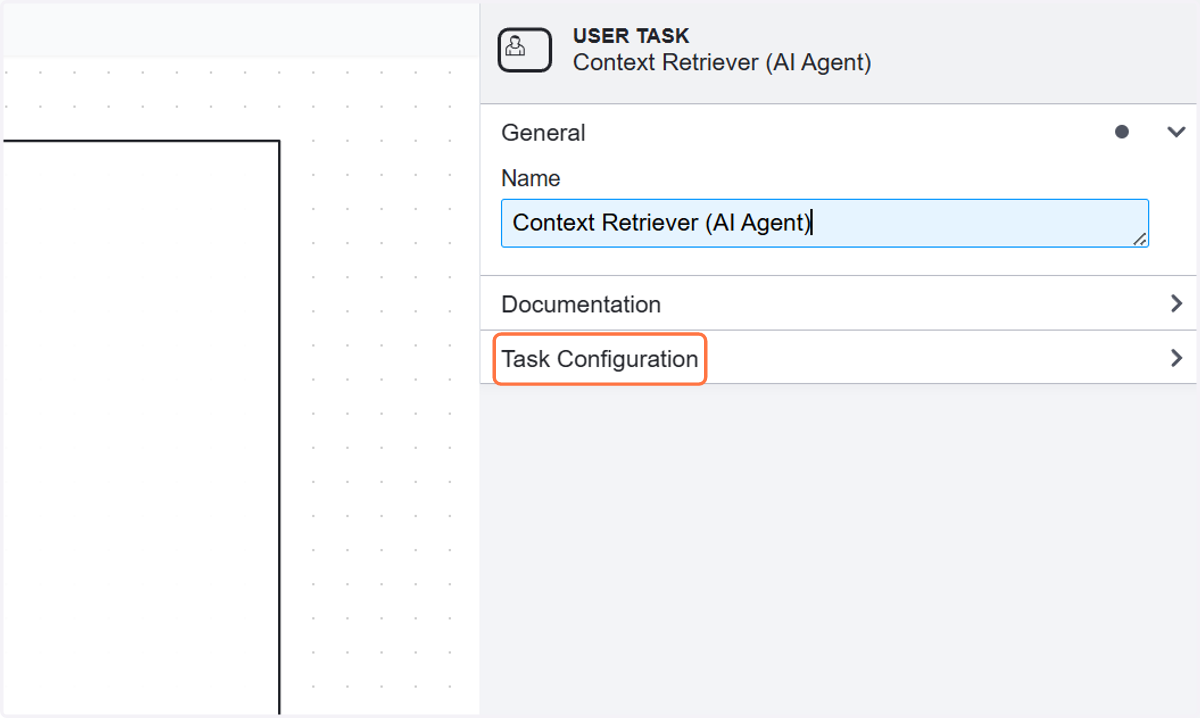
Task: Open the Task Configuration section
Action: point(600,359)
